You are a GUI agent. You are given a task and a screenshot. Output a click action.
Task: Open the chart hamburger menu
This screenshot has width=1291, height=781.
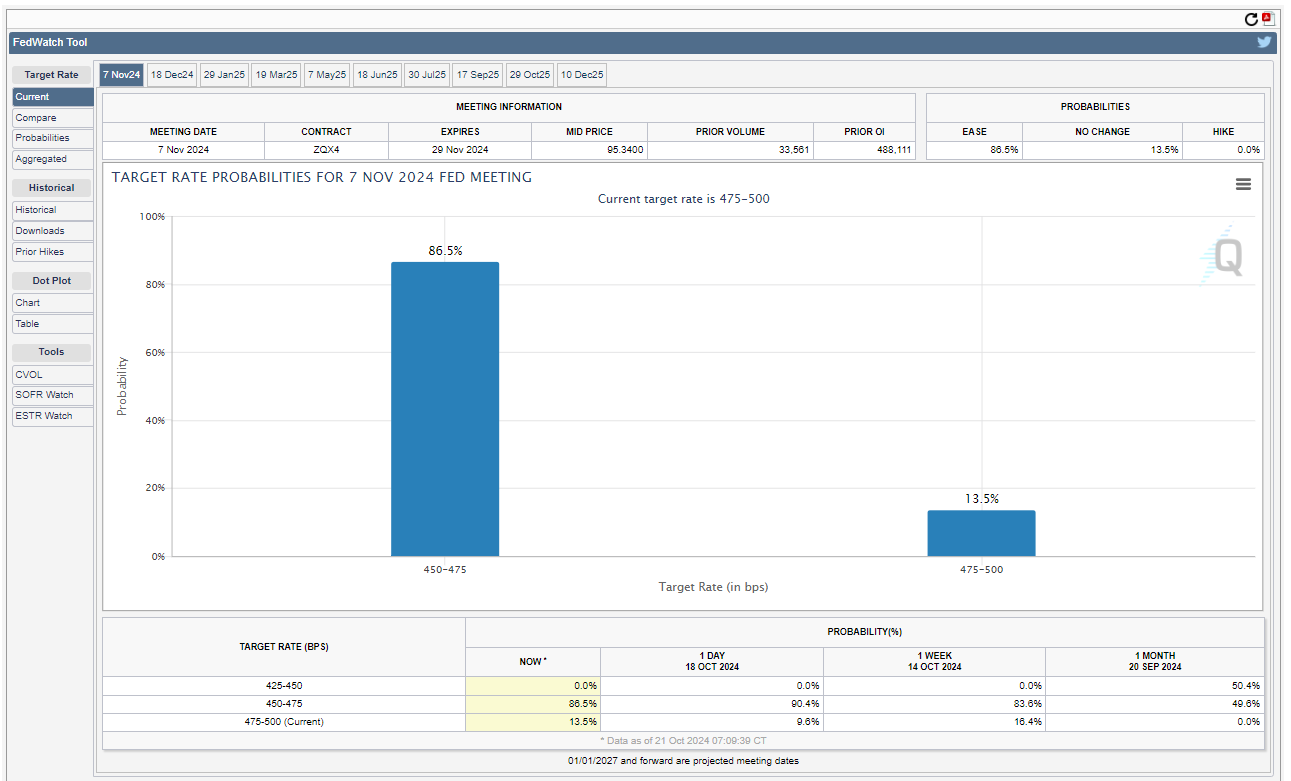pos(1243,184)
